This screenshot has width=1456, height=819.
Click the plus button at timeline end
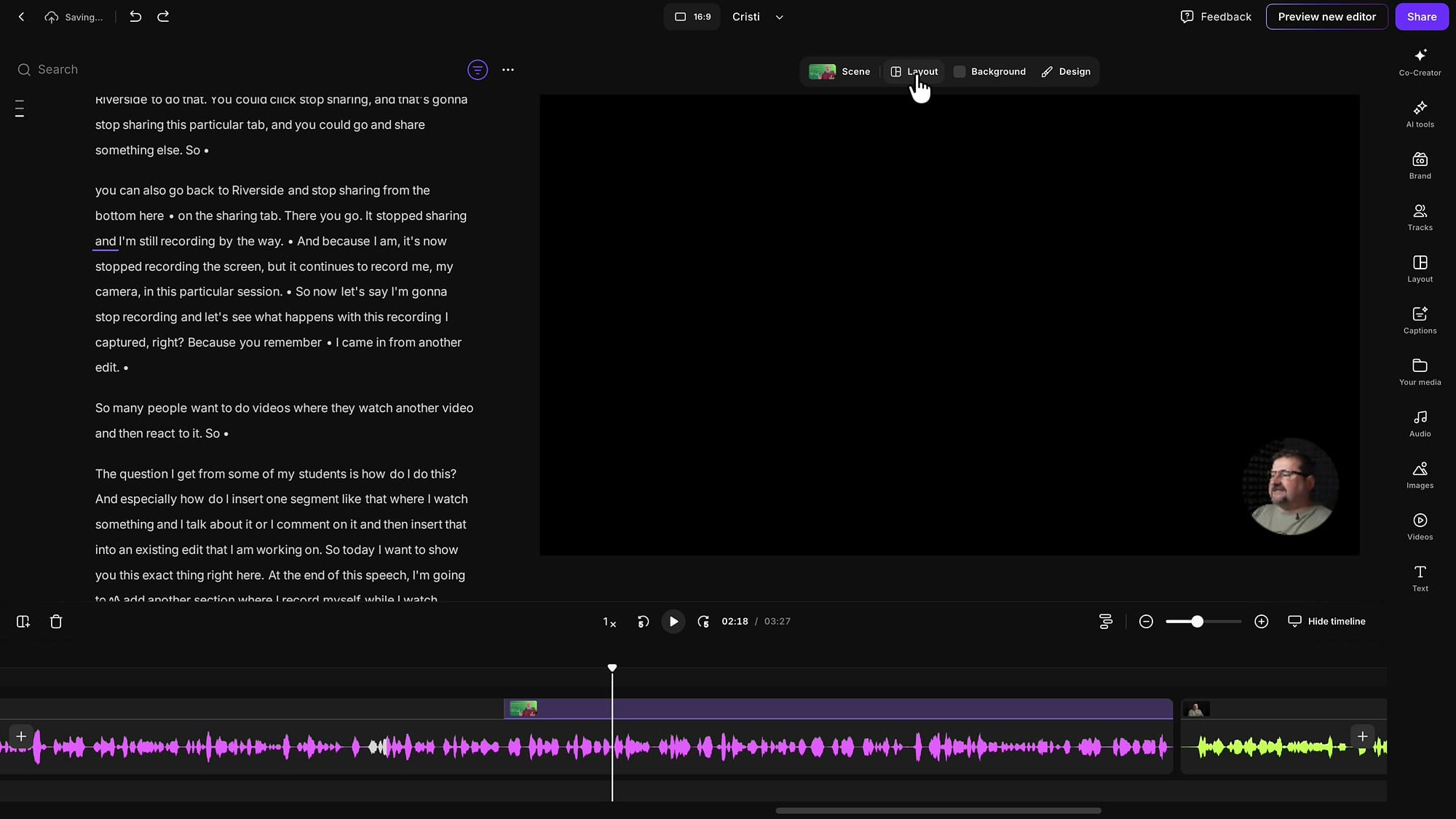[x=1362, y=737]
